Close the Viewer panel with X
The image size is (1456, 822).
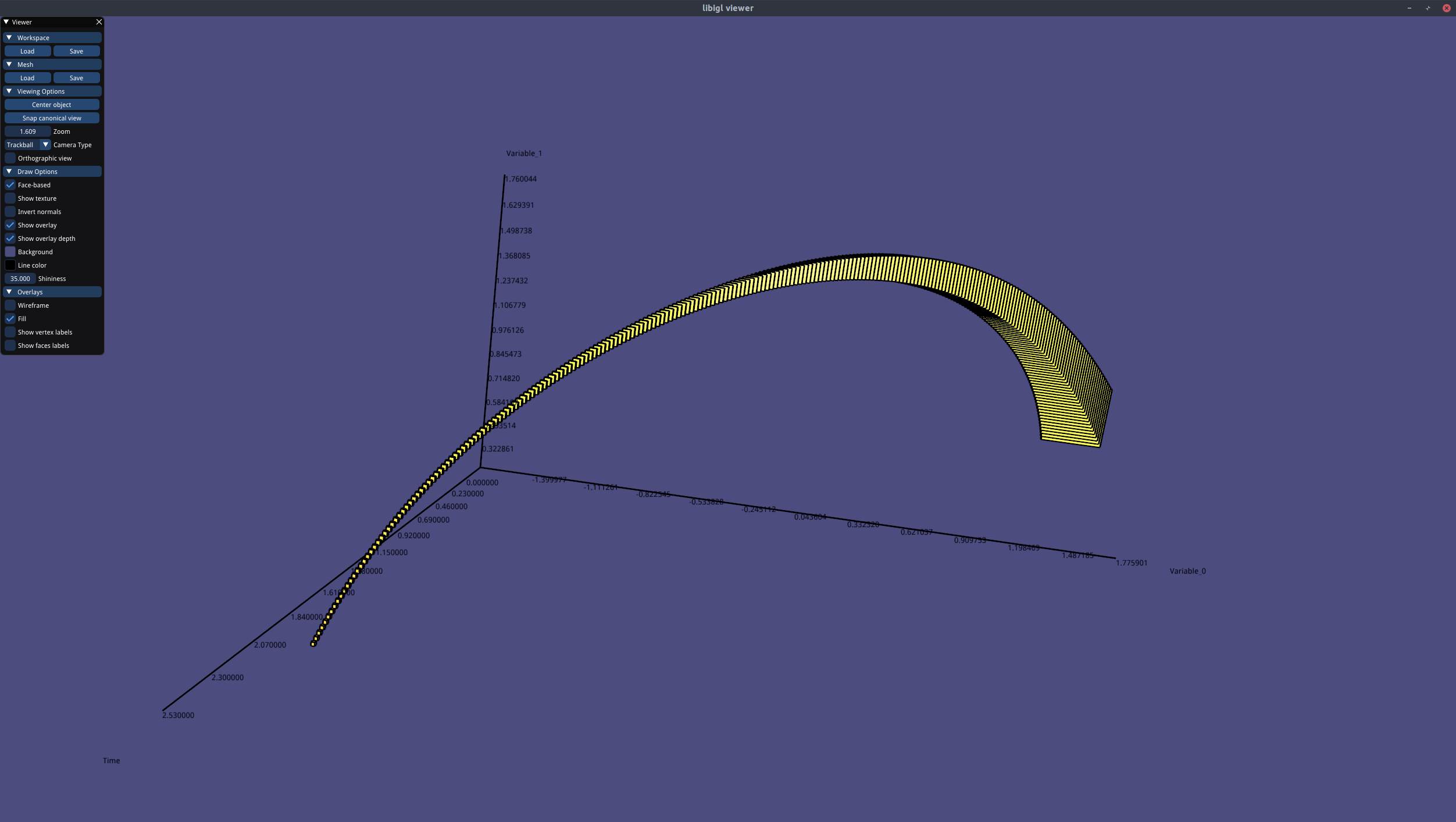tap(99, 22)
